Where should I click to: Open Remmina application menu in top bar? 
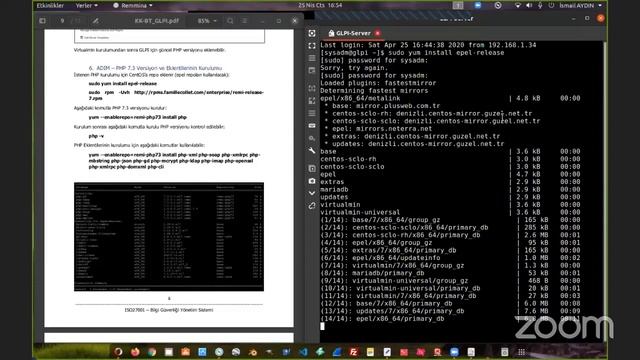(x=133, y=5)
